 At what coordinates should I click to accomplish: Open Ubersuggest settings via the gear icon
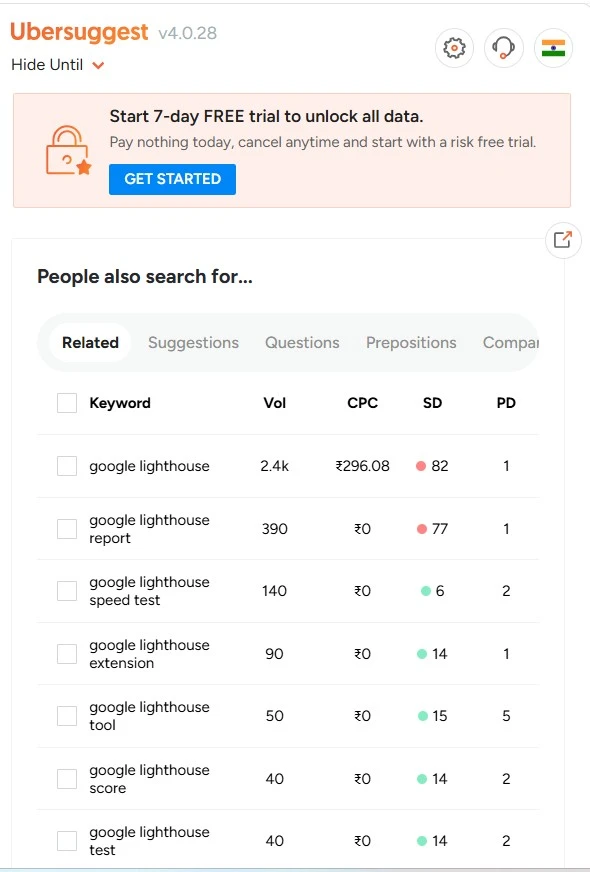click(x=454, y=48)
